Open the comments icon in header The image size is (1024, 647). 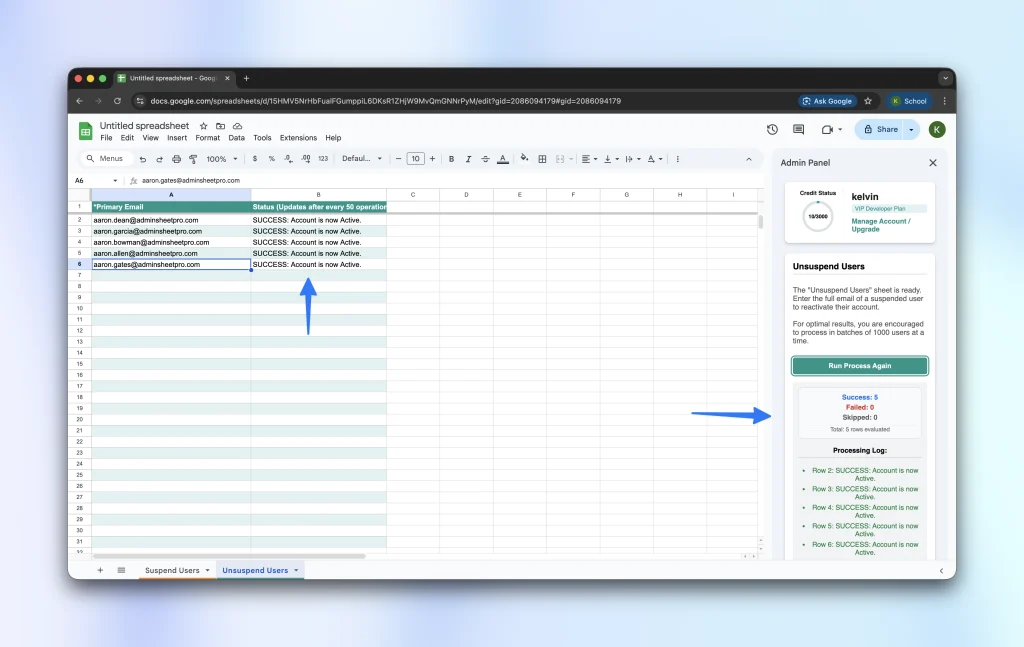[x=798, y=129]
